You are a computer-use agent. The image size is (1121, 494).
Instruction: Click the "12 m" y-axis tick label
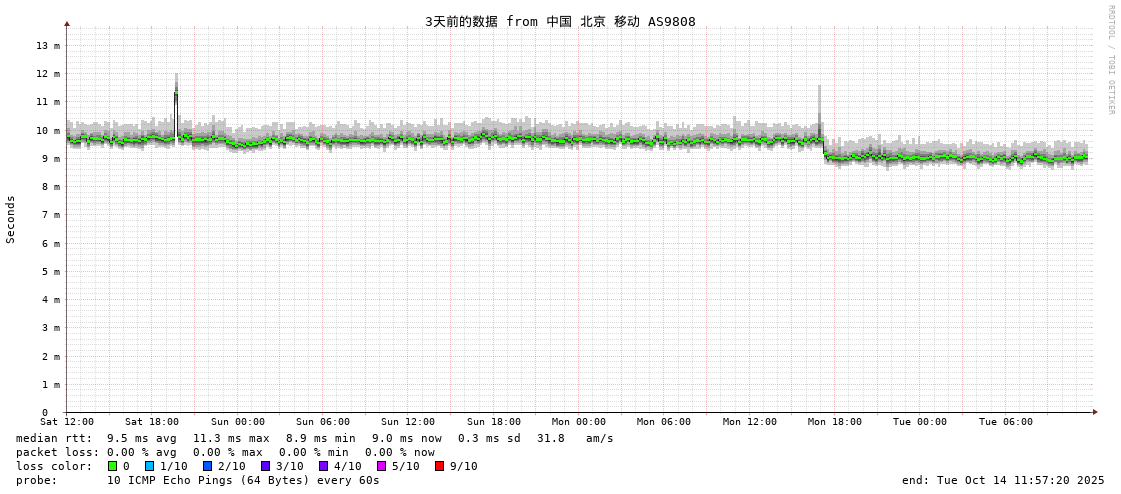coord(48,74)
